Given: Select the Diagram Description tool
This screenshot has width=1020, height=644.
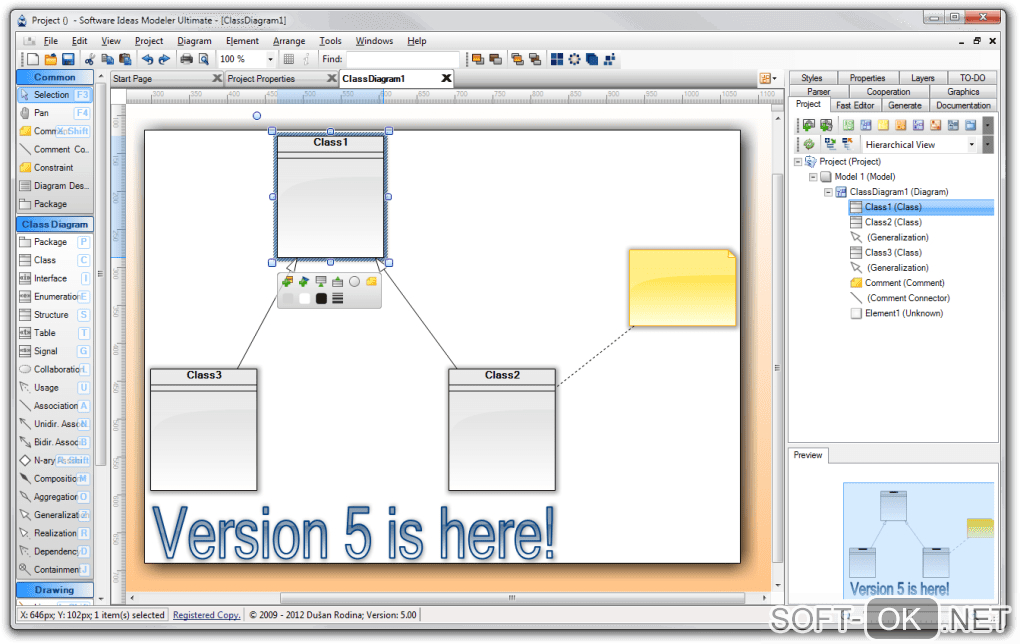Looking at the screenshot, I should (55, 185).
